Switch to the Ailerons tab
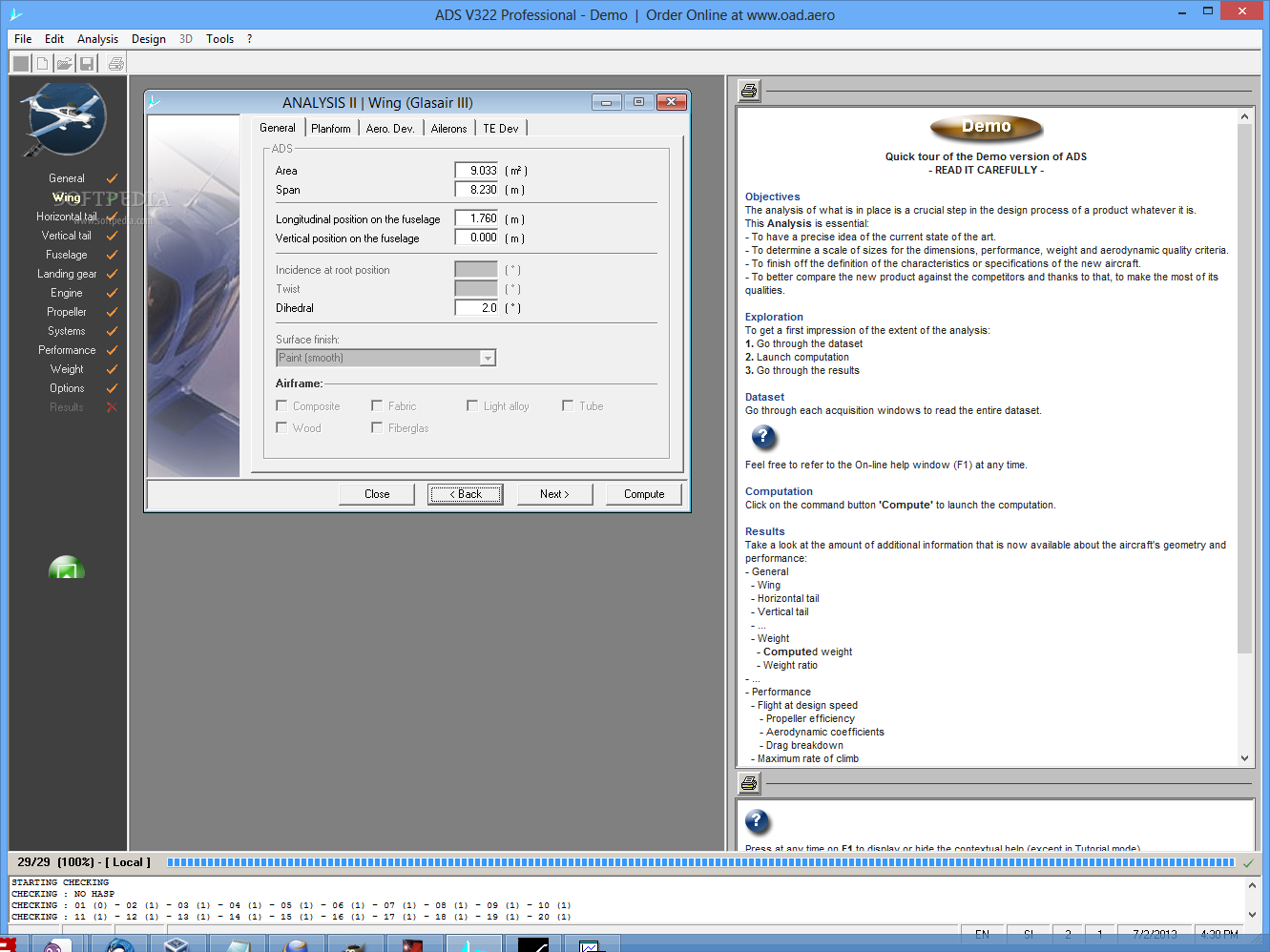The image size is (1270, 952). point(448,129)
